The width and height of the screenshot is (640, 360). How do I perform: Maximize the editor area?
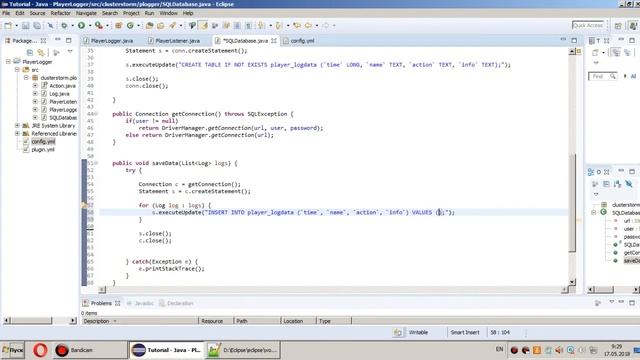[x=574, y=40]
